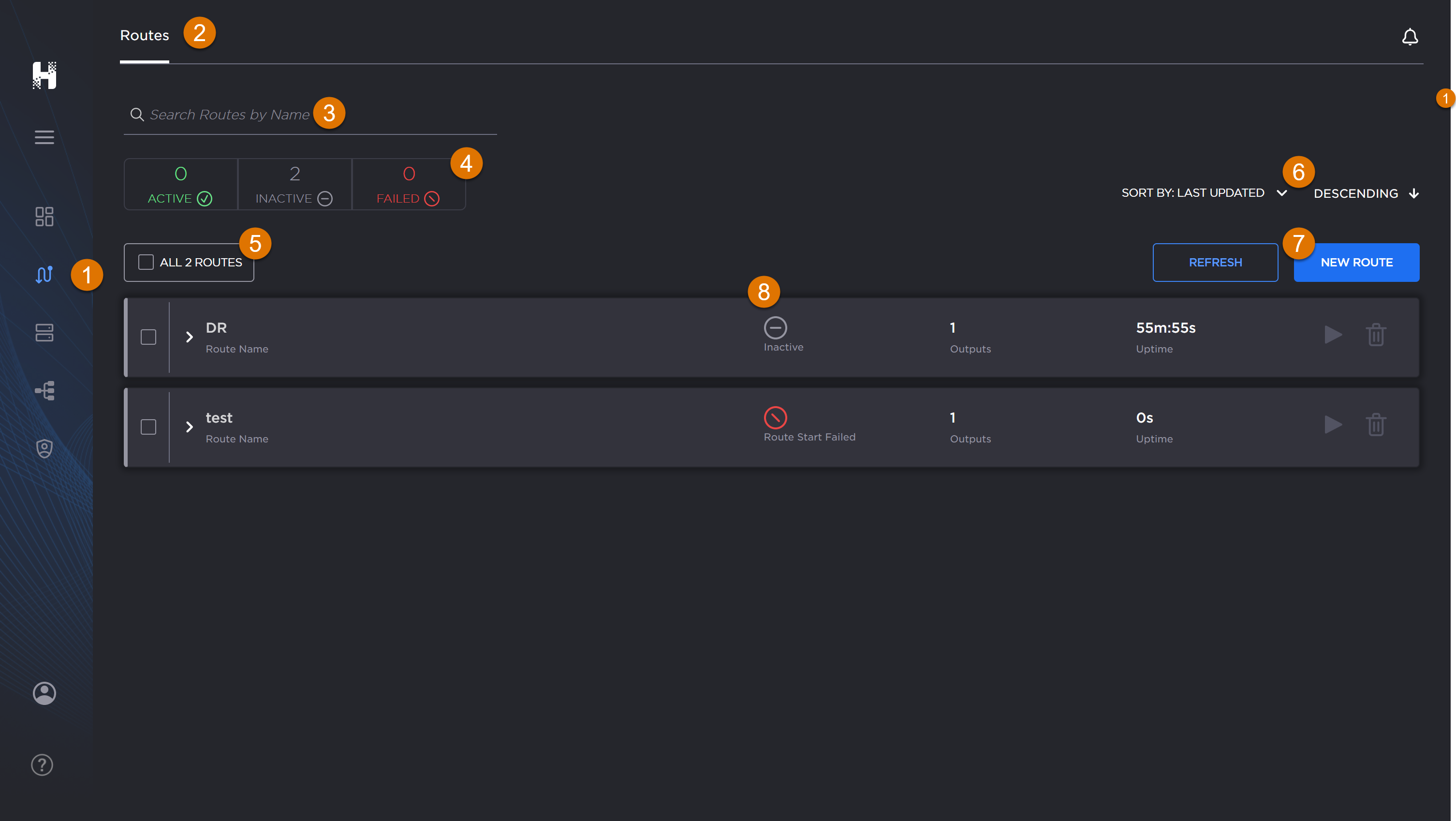The height and width of the screenshot is (821, 1456).
Task: Delete the DR route with trash icon
Action: pyautogui.click(x=1376, y=335)
